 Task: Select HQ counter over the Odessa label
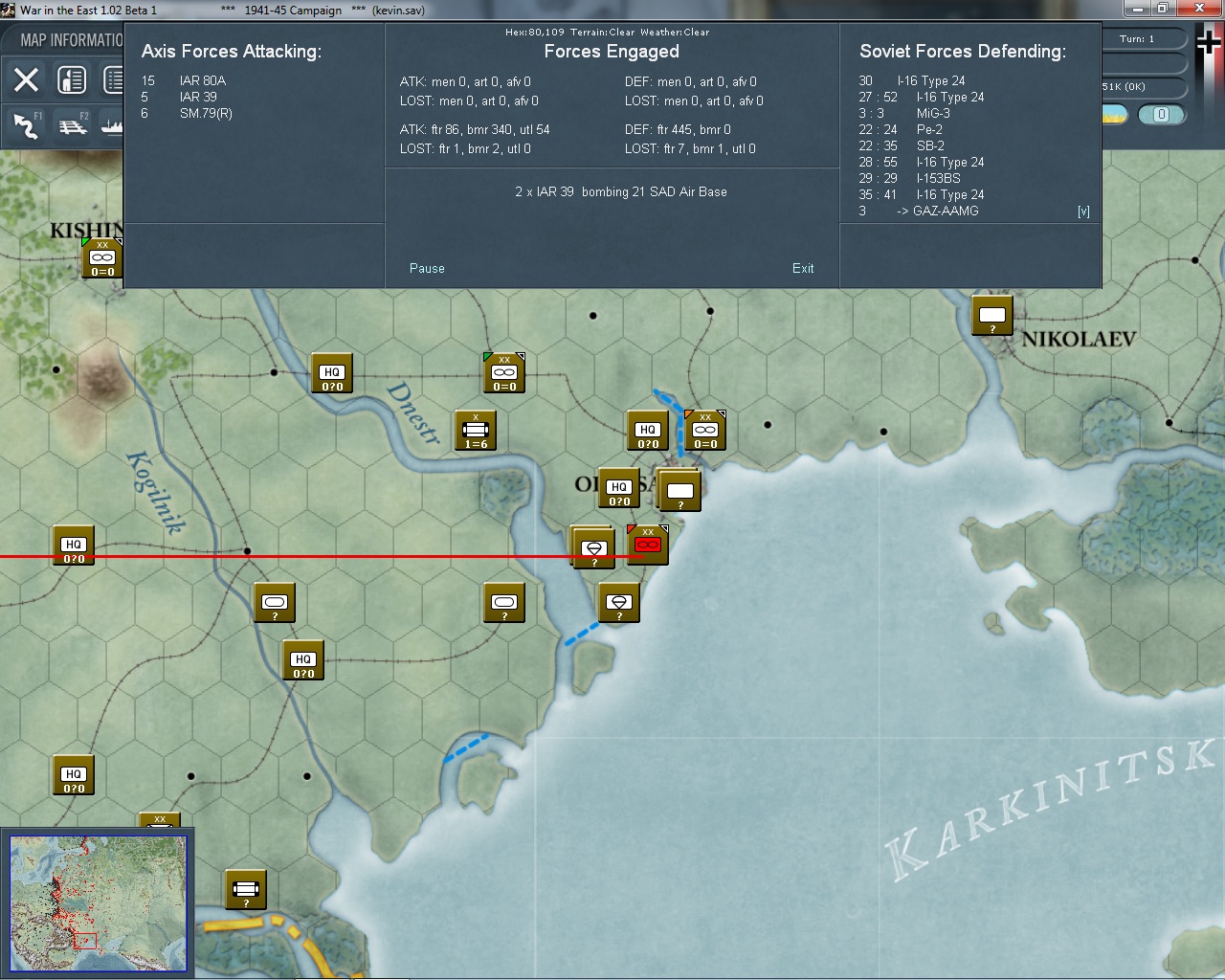pyautogui.click(x=619, y=488)
